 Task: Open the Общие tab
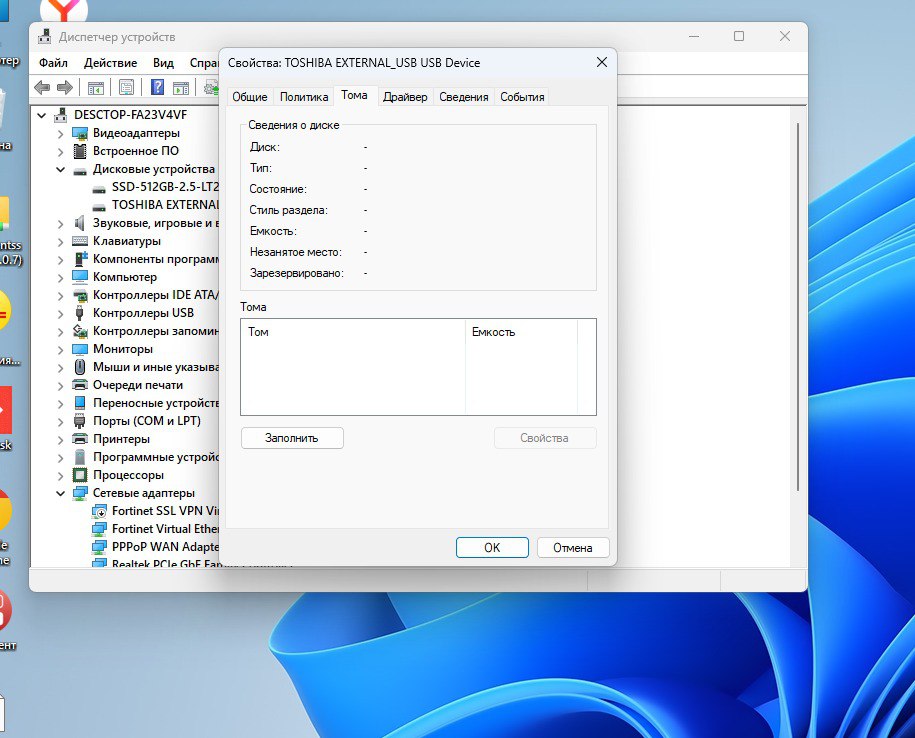tap(250, 97)
